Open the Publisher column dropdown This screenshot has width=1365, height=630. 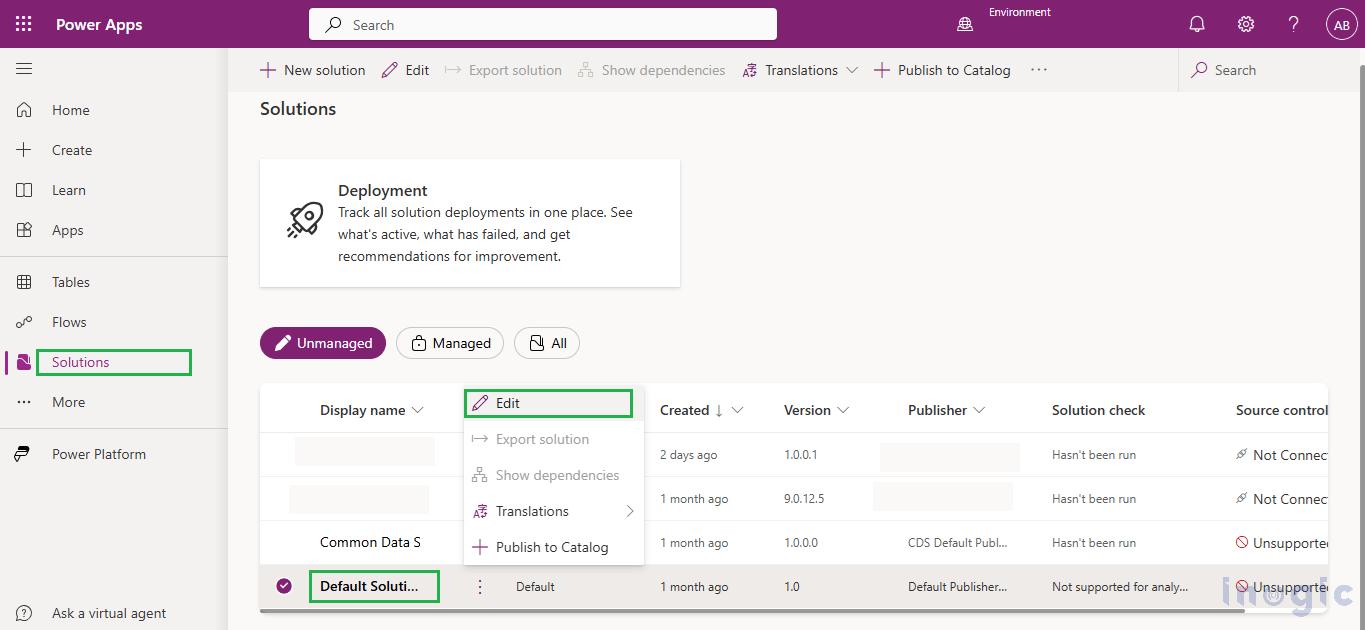[x=979, y=410]
